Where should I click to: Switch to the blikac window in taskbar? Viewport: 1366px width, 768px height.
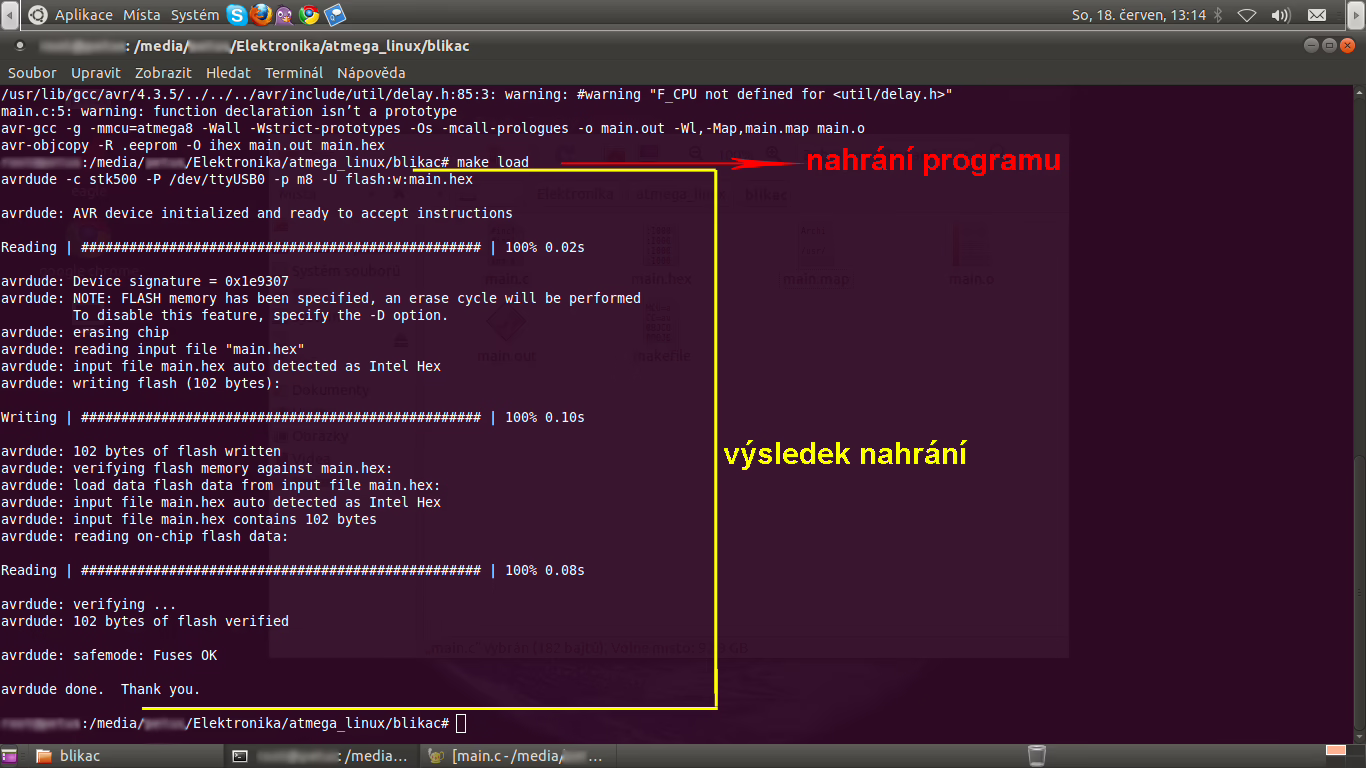80,756
